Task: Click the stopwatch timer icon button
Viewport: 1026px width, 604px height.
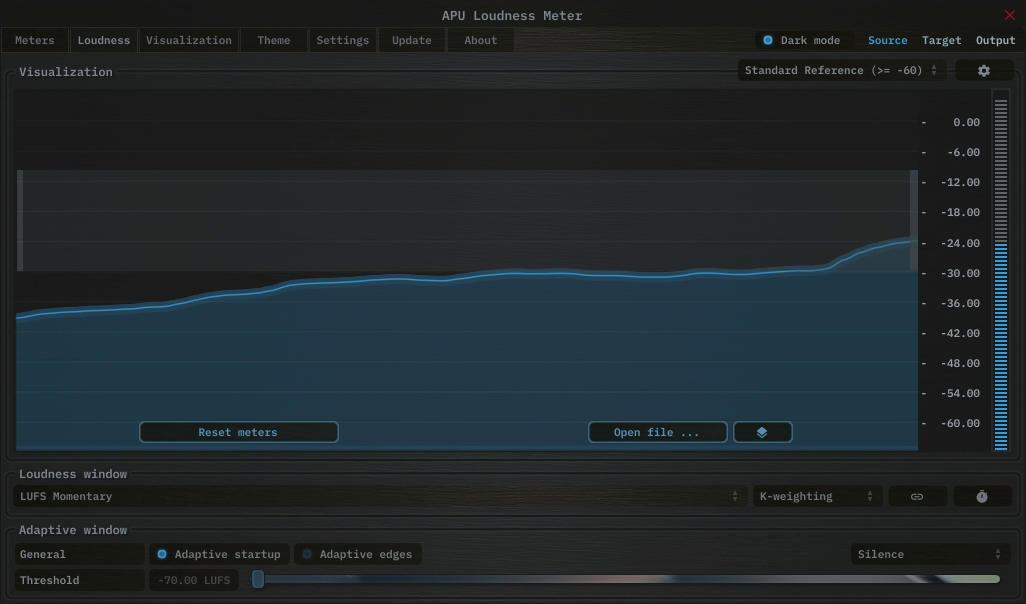Action: click(x=981, y=497)
